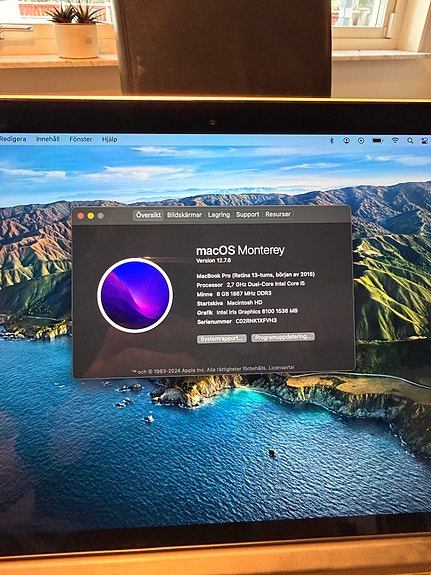Click the circled play menu bar icon
The image size is (431, 575).
(361, 140)
